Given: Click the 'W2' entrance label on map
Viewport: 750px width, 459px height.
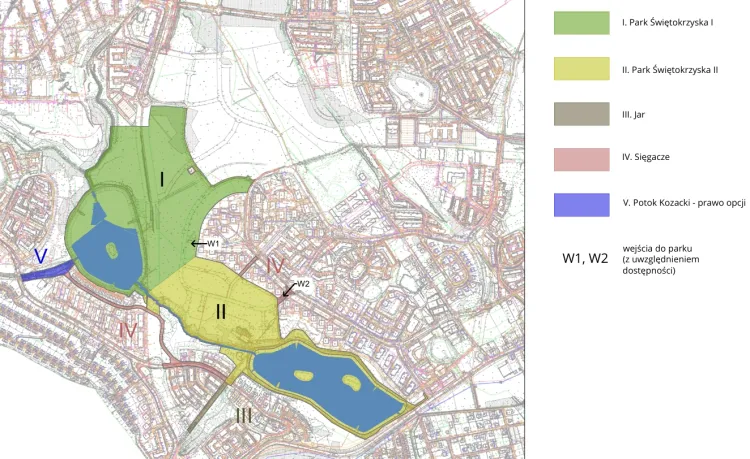Looking at the screenshot, I should pyautogui.click(x=303, y=284).
